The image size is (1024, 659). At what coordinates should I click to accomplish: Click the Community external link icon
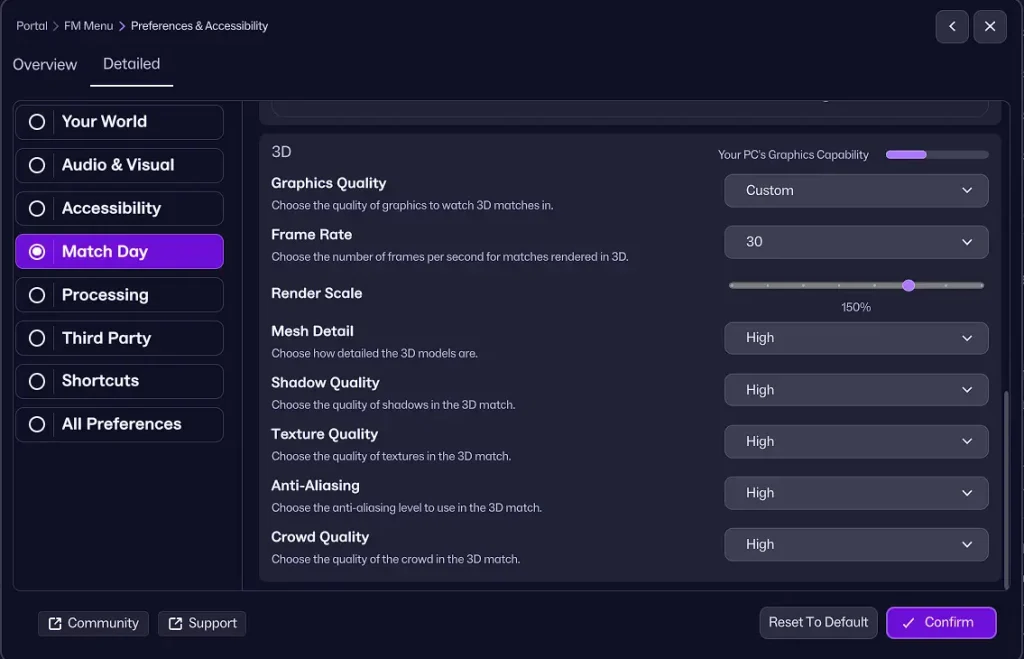point(55,624)
